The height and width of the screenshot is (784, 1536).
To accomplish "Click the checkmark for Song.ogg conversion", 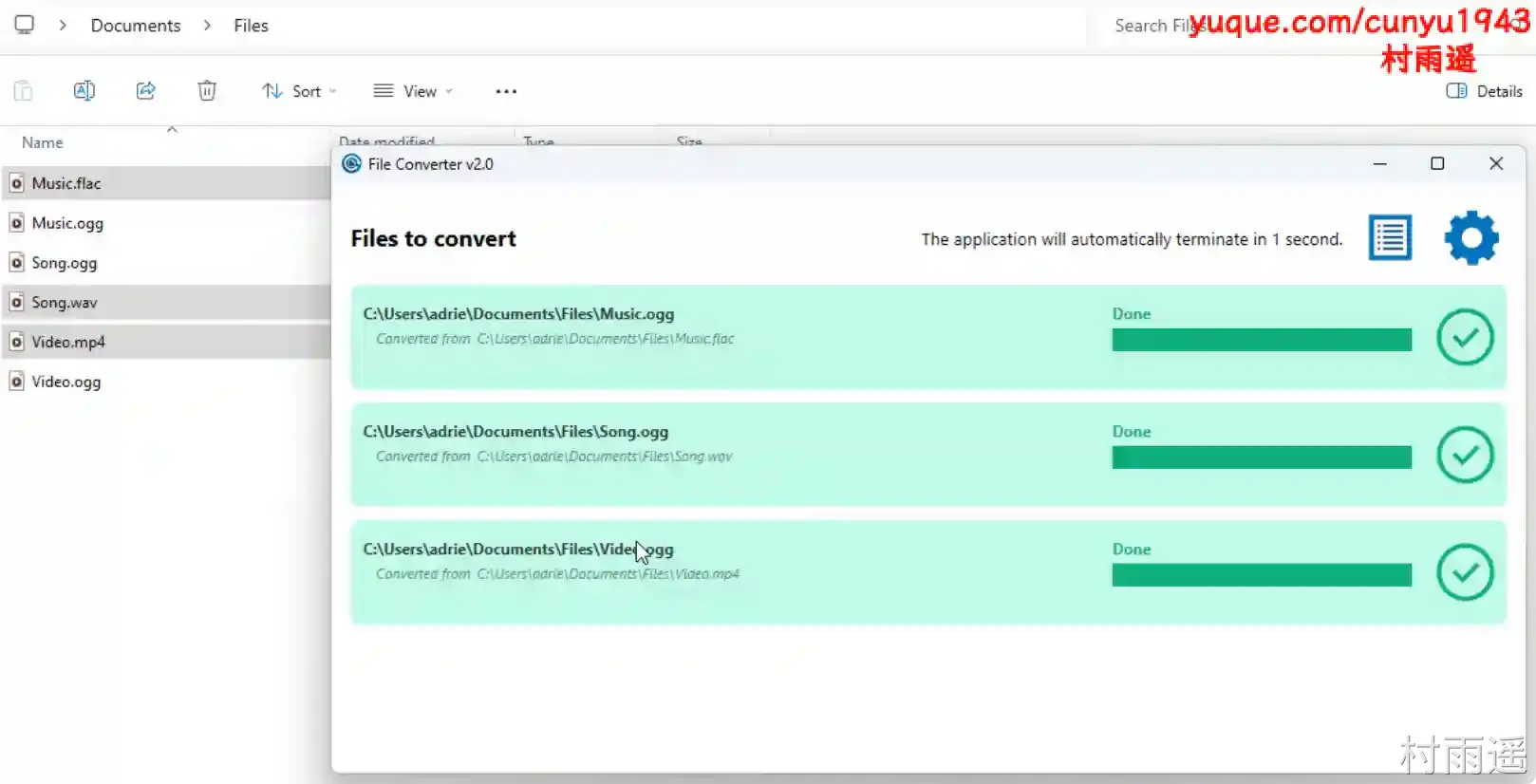I will coord(1465,455).
